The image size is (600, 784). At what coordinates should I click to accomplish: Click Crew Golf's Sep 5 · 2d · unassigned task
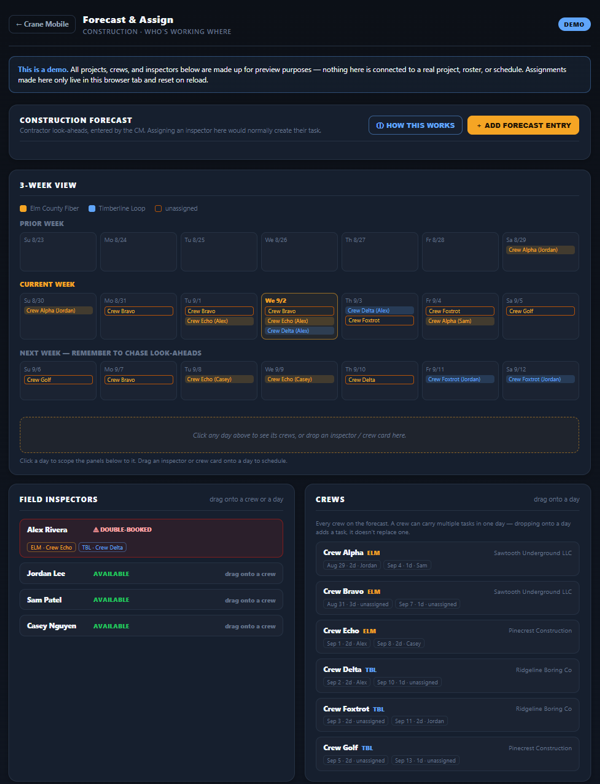tap(356, 760)
